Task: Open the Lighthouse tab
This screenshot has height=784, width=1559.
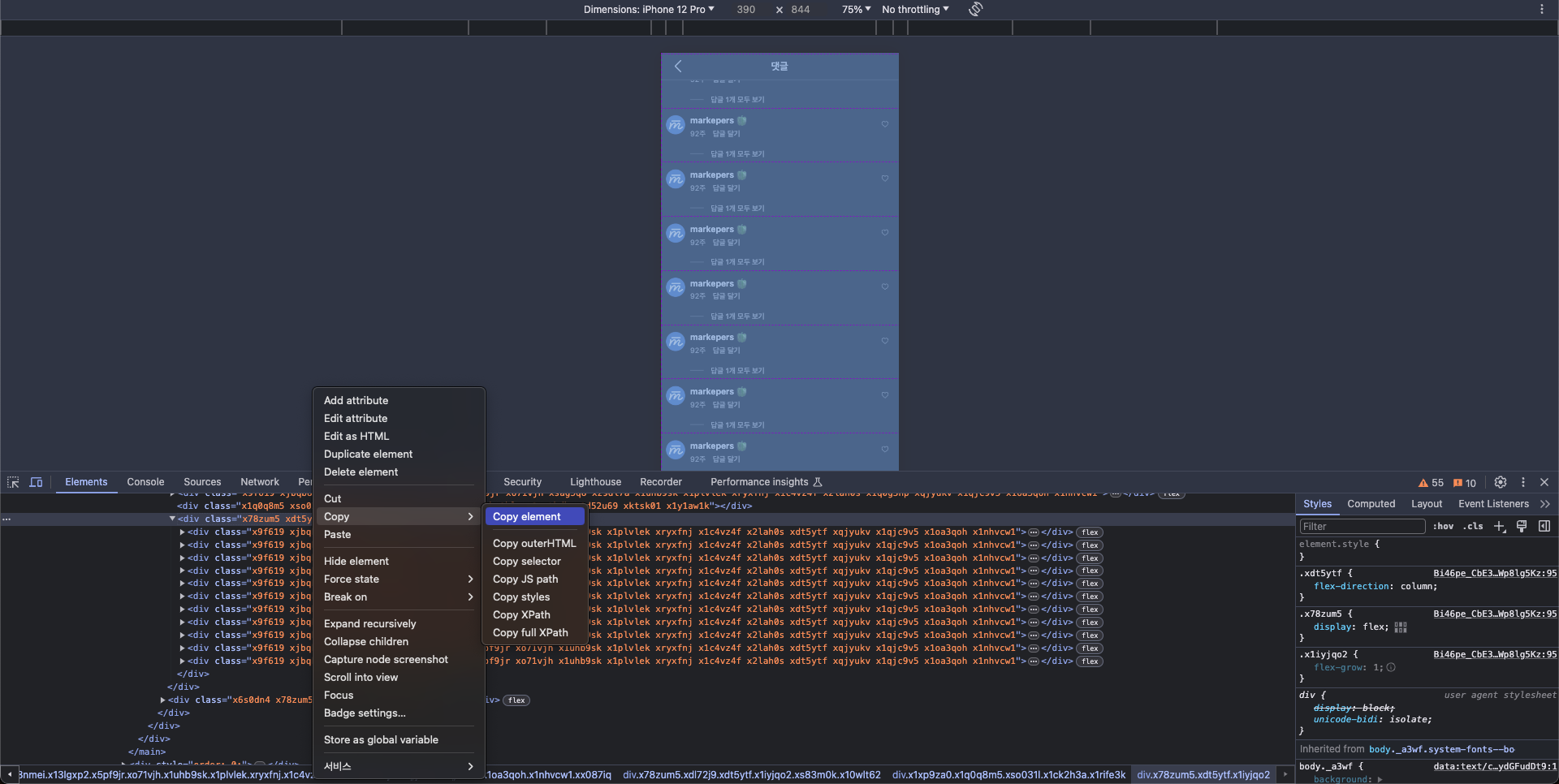Action: tap(595, 482)
